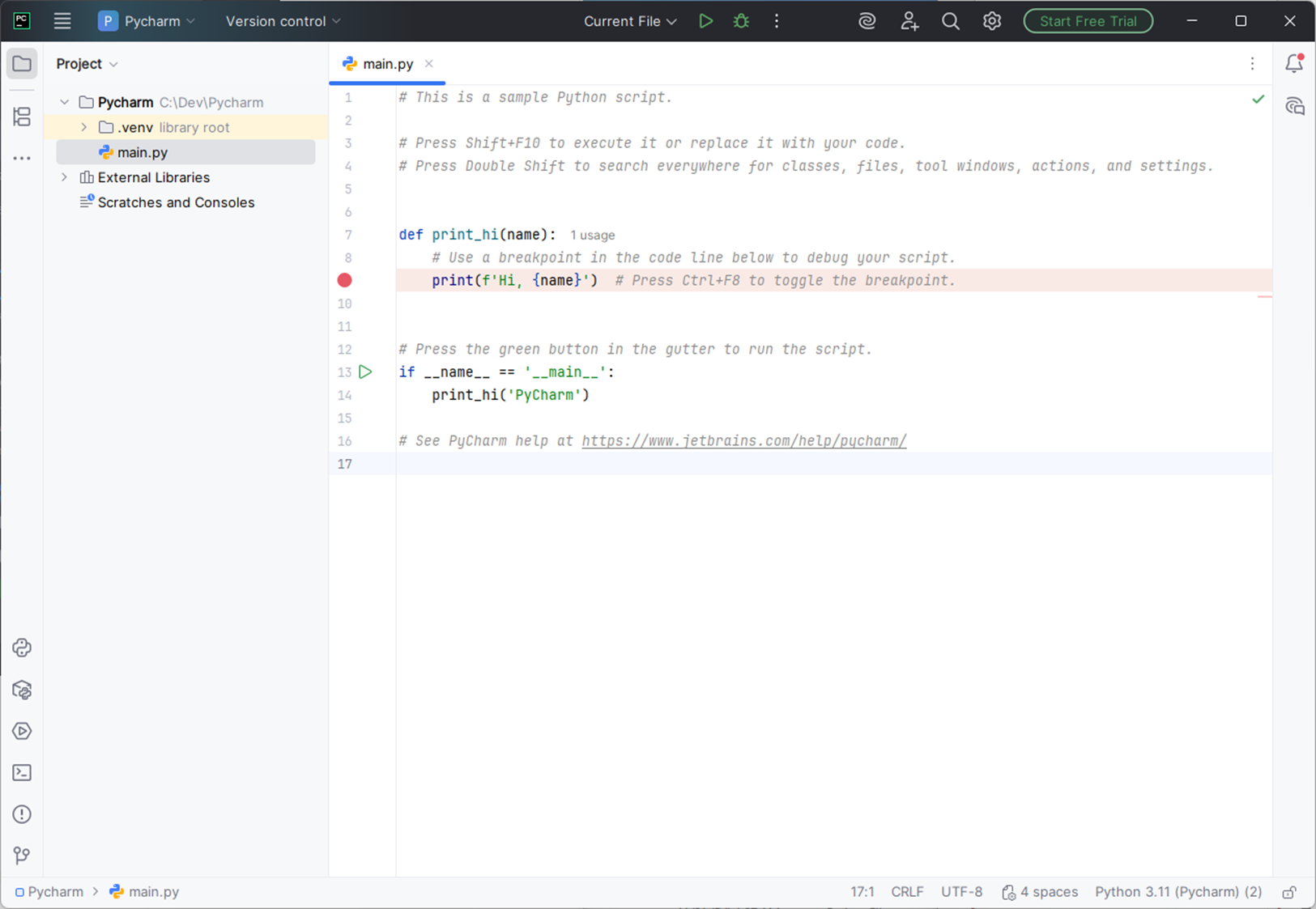
Task: Open Python Packages tool window icon
Action: click(x=22, y=690)
